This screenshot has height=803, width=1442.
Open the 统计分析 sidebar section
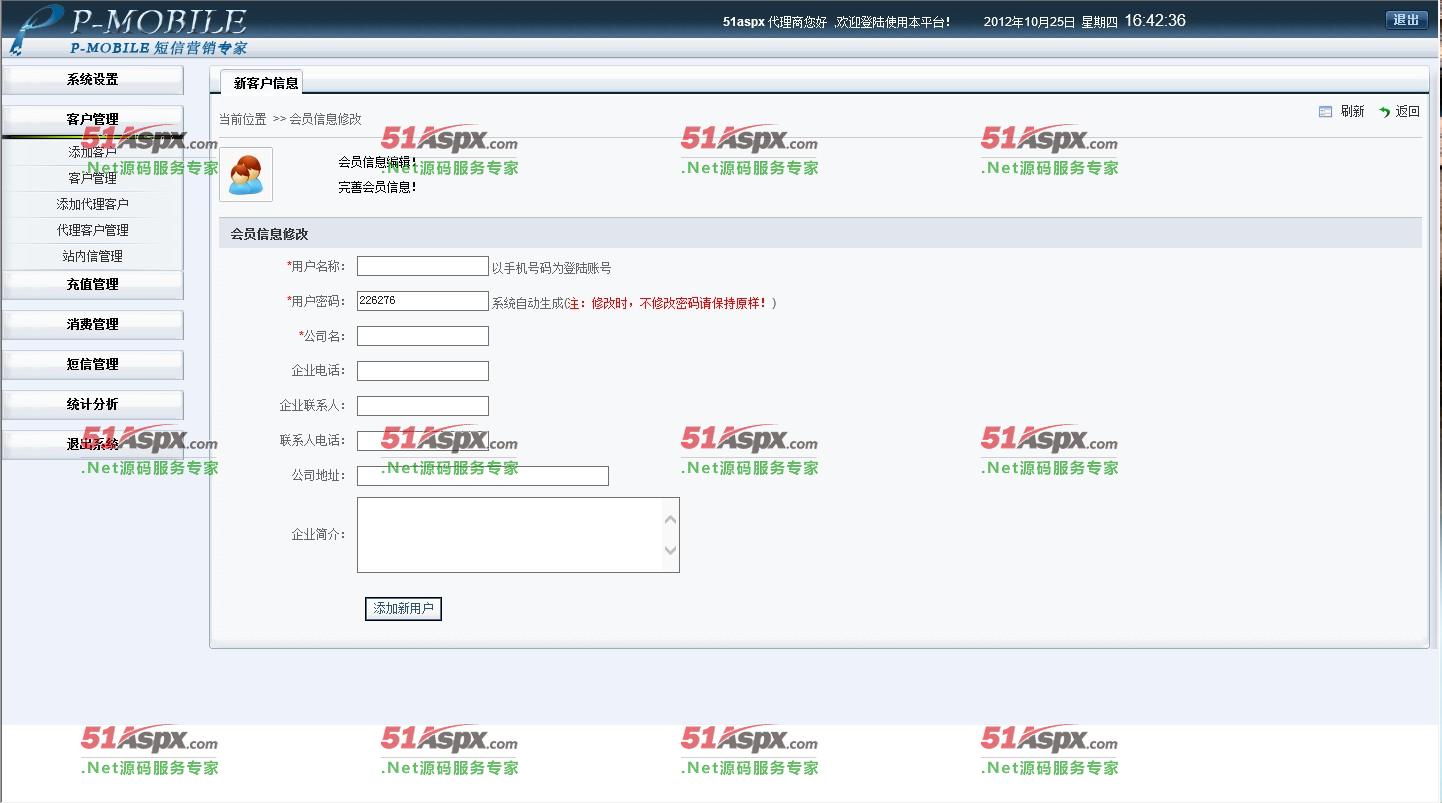click(93, 405)
